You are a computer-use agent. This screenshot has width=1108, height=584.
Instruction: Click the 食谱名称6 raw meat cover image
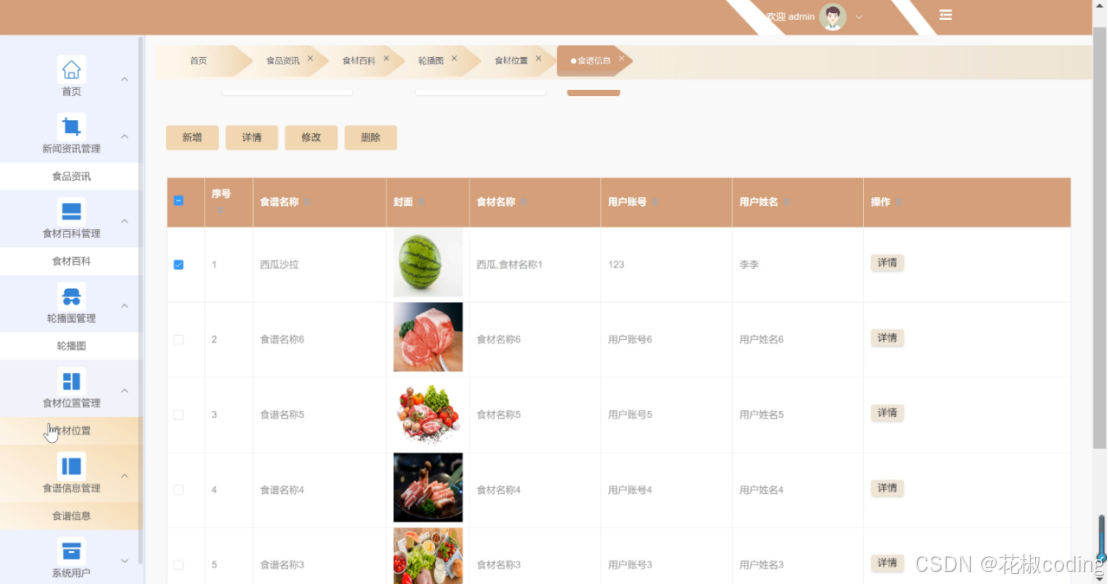[x=428, y=337]
